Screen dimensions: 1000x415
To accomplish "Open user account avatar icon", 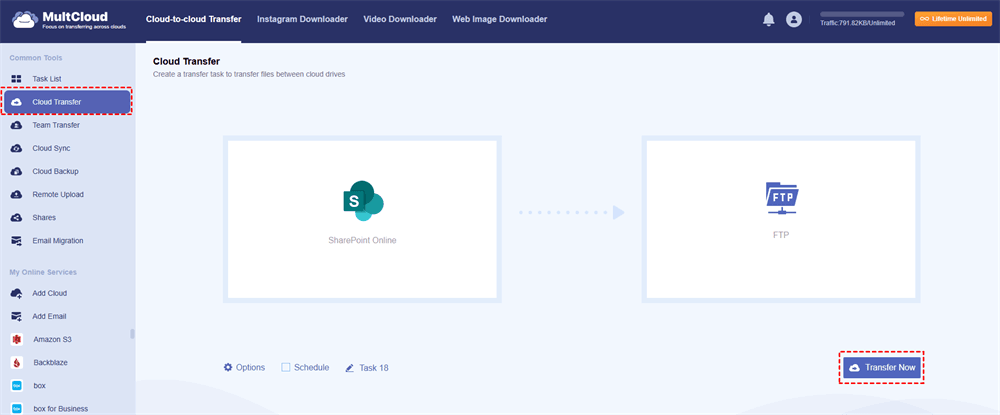I will pos(793,20).
